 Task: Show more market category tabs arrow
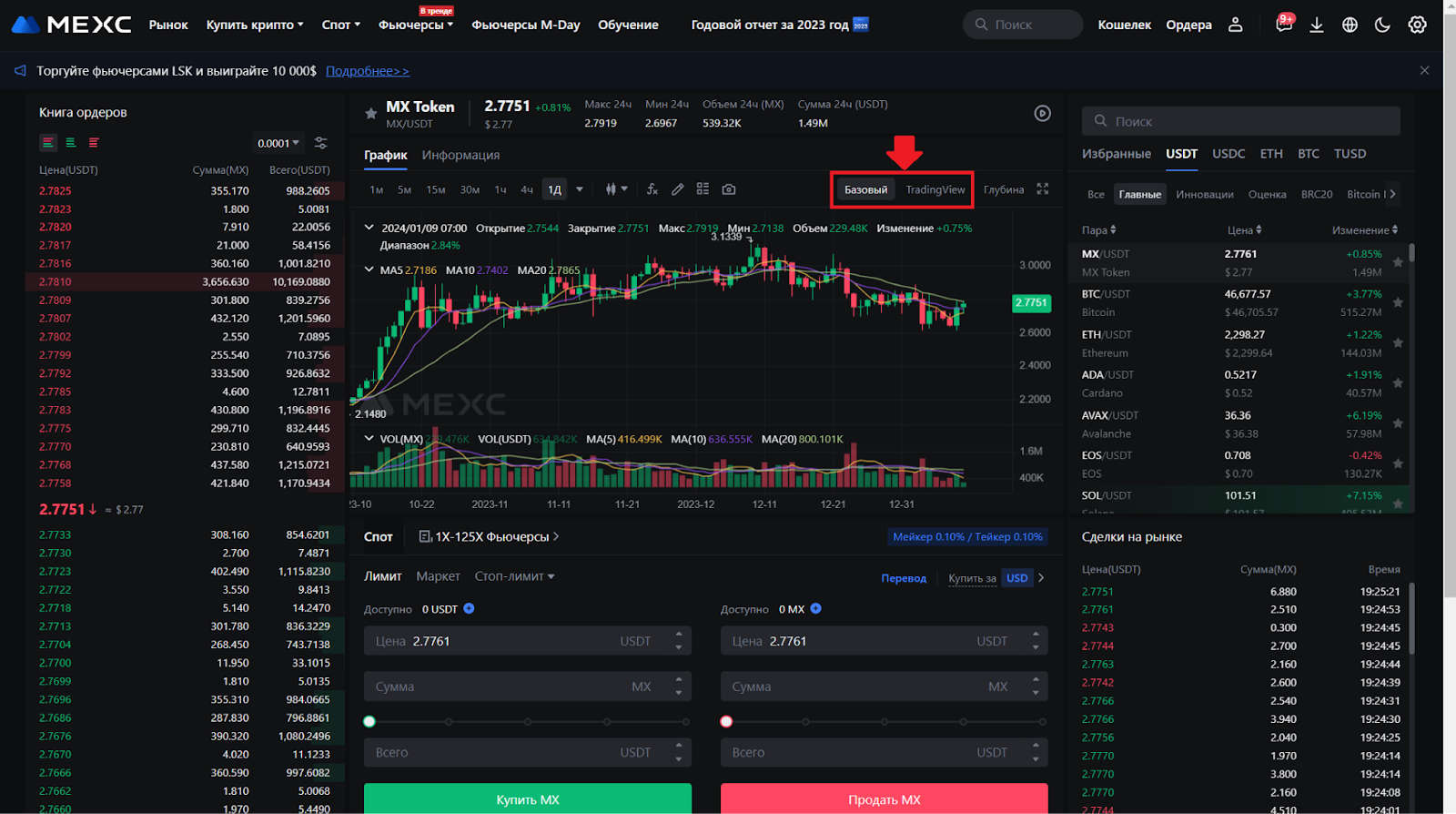(1392, 194)
